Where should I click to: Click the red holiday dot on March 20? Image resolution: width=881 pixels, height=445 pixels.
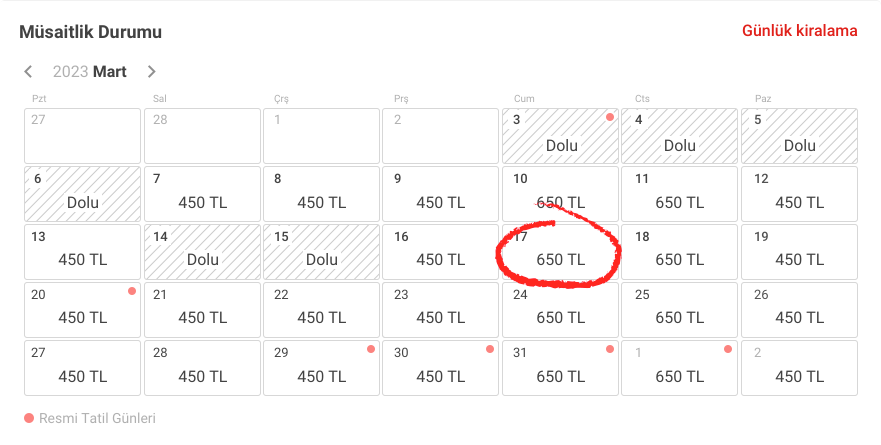pyautogui.click(x=132, y=291)
